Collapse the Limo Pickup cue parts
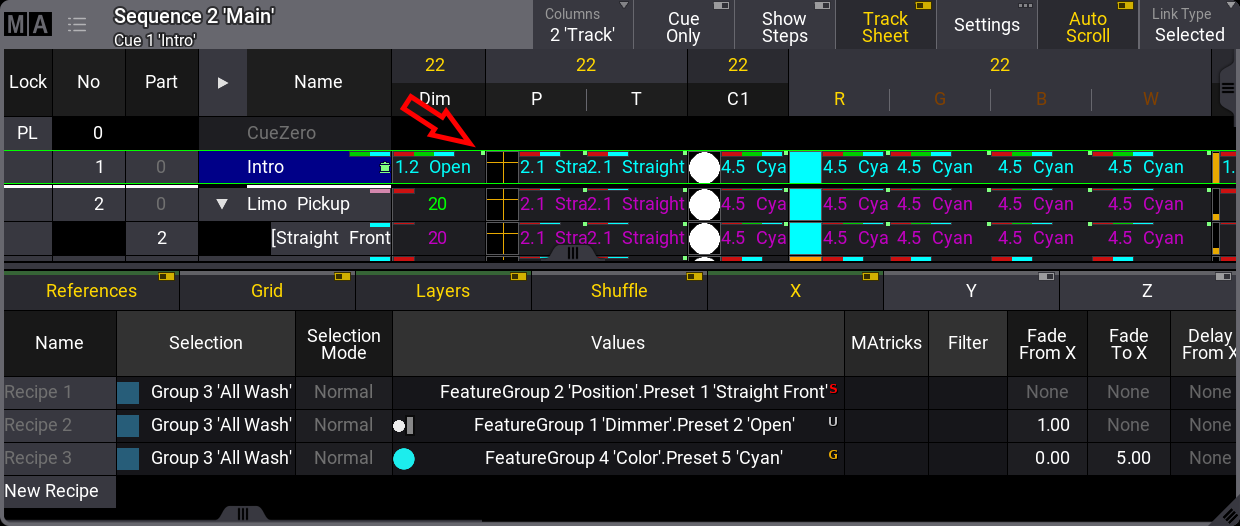 click(x=222, y=204)
